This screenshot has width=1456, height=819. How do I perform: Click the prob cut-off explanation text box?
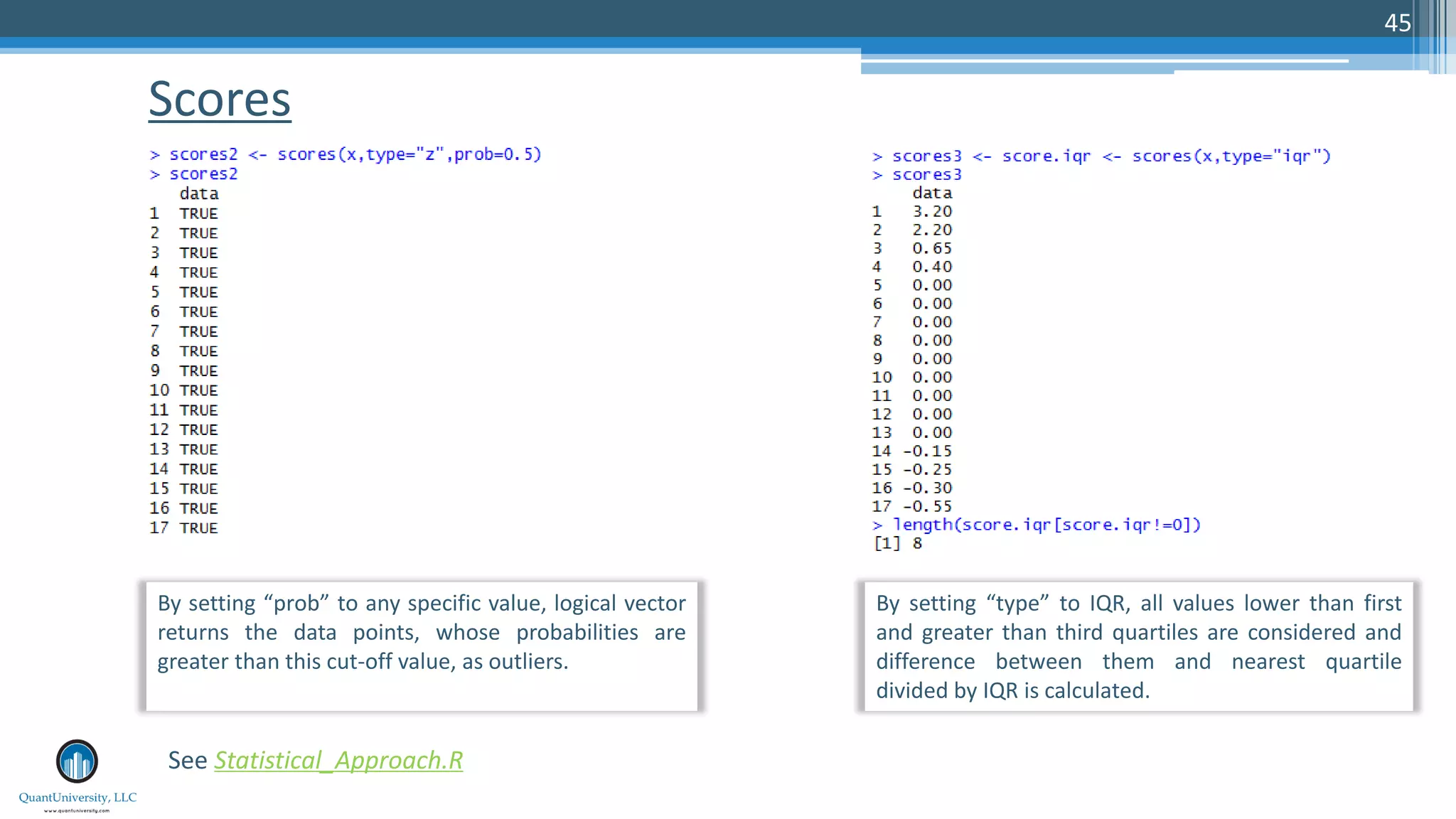tap(422, 646)
